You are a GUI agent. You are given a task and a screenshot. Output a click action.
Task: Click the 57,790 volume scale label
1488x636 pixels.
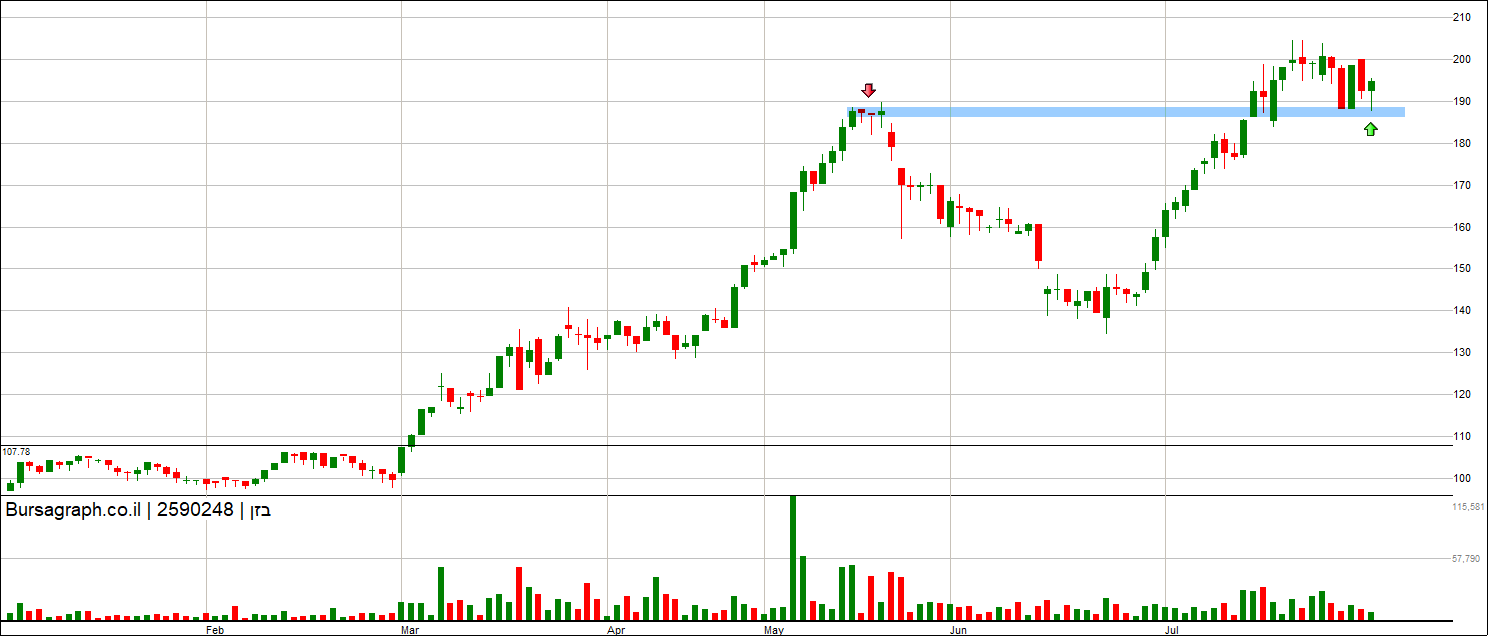click(x=1467, y=559)
